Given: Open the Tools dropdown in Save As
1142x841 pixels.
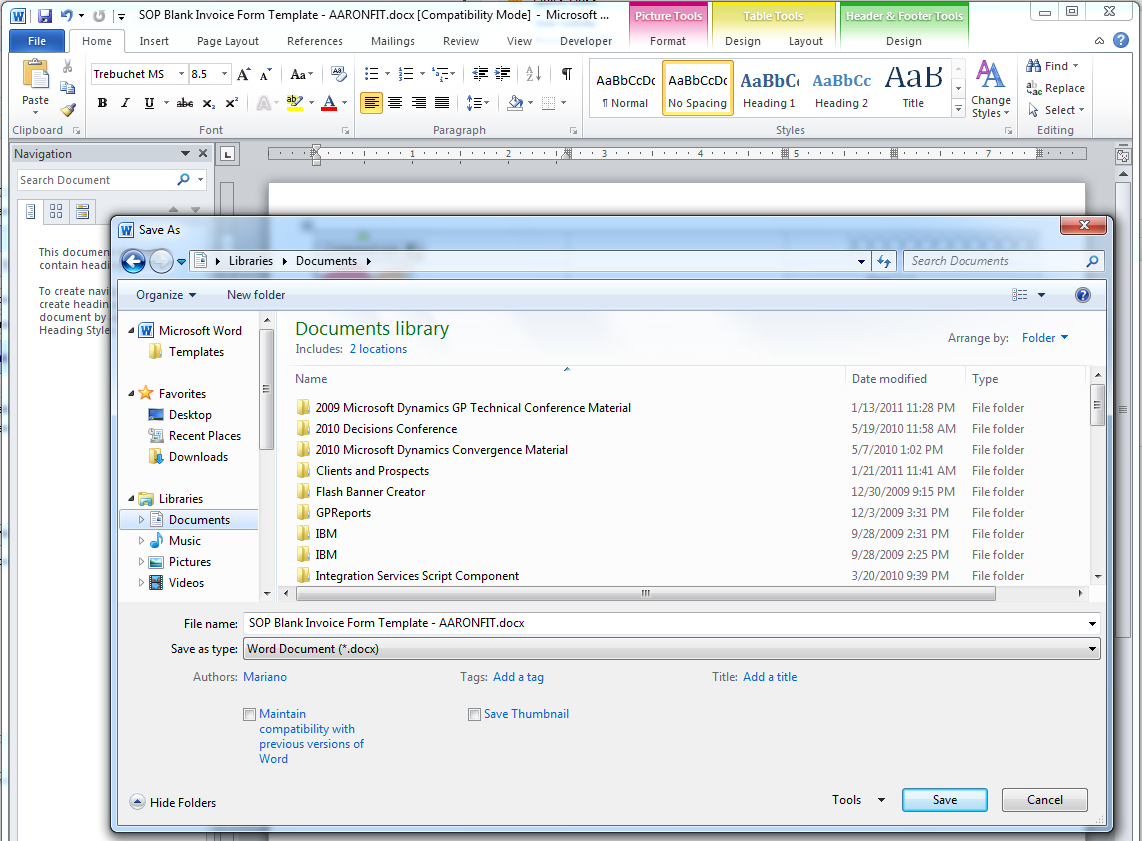Looking at the screenshot, I should (859, 799).
